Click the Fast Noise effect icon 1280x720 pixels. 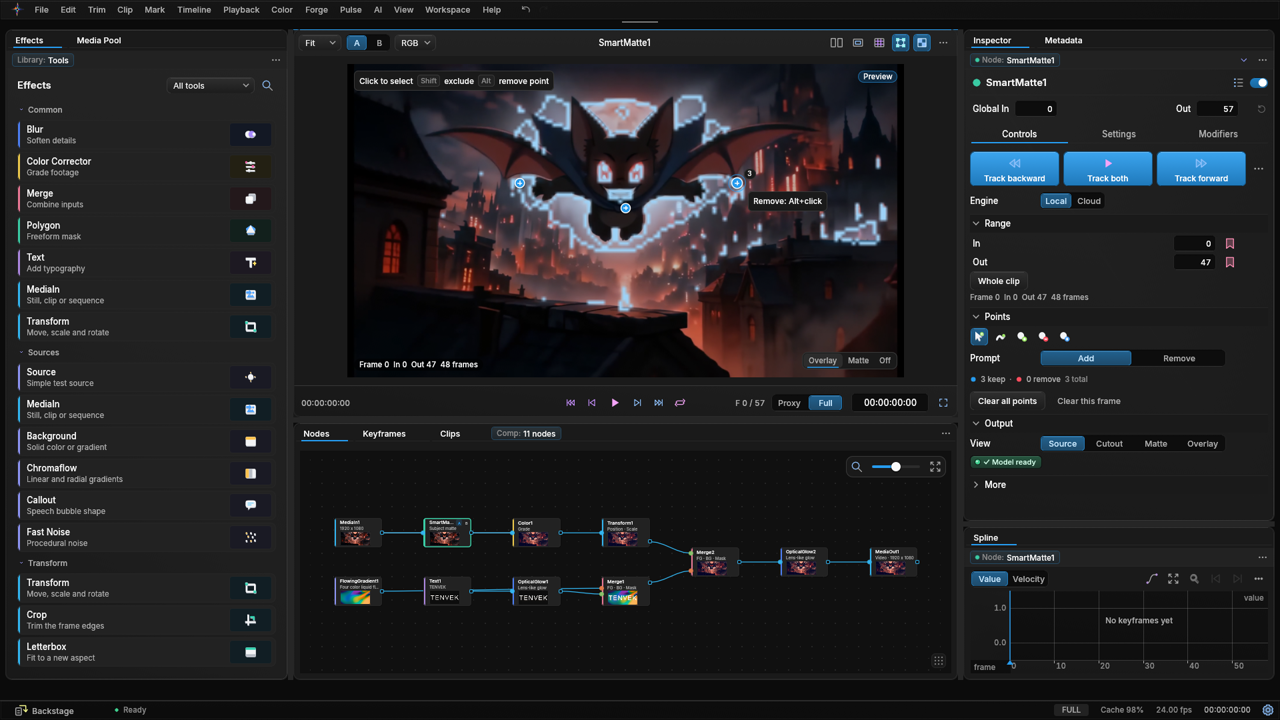250,537
